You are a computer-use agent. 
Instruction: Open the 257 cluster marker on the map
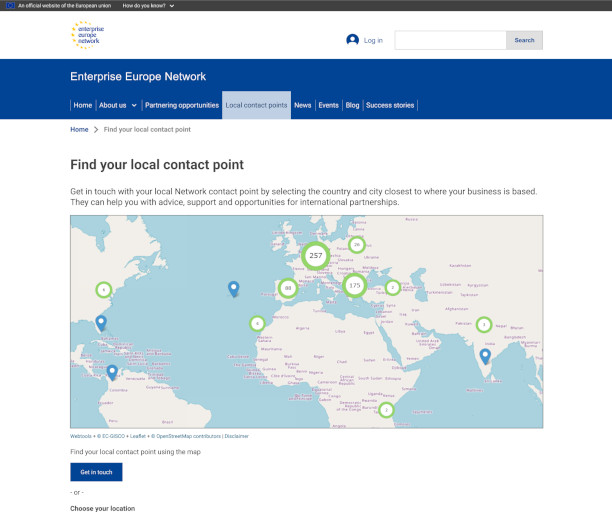pos(315,256)
